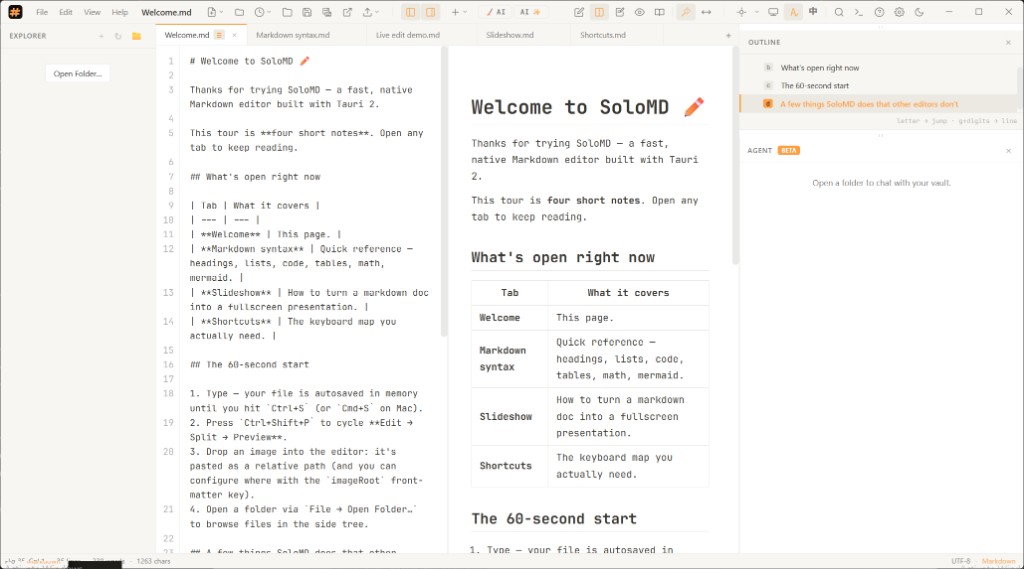Expand the recent files dropdown arrow

pyautogui.click(x=268, y=12)
